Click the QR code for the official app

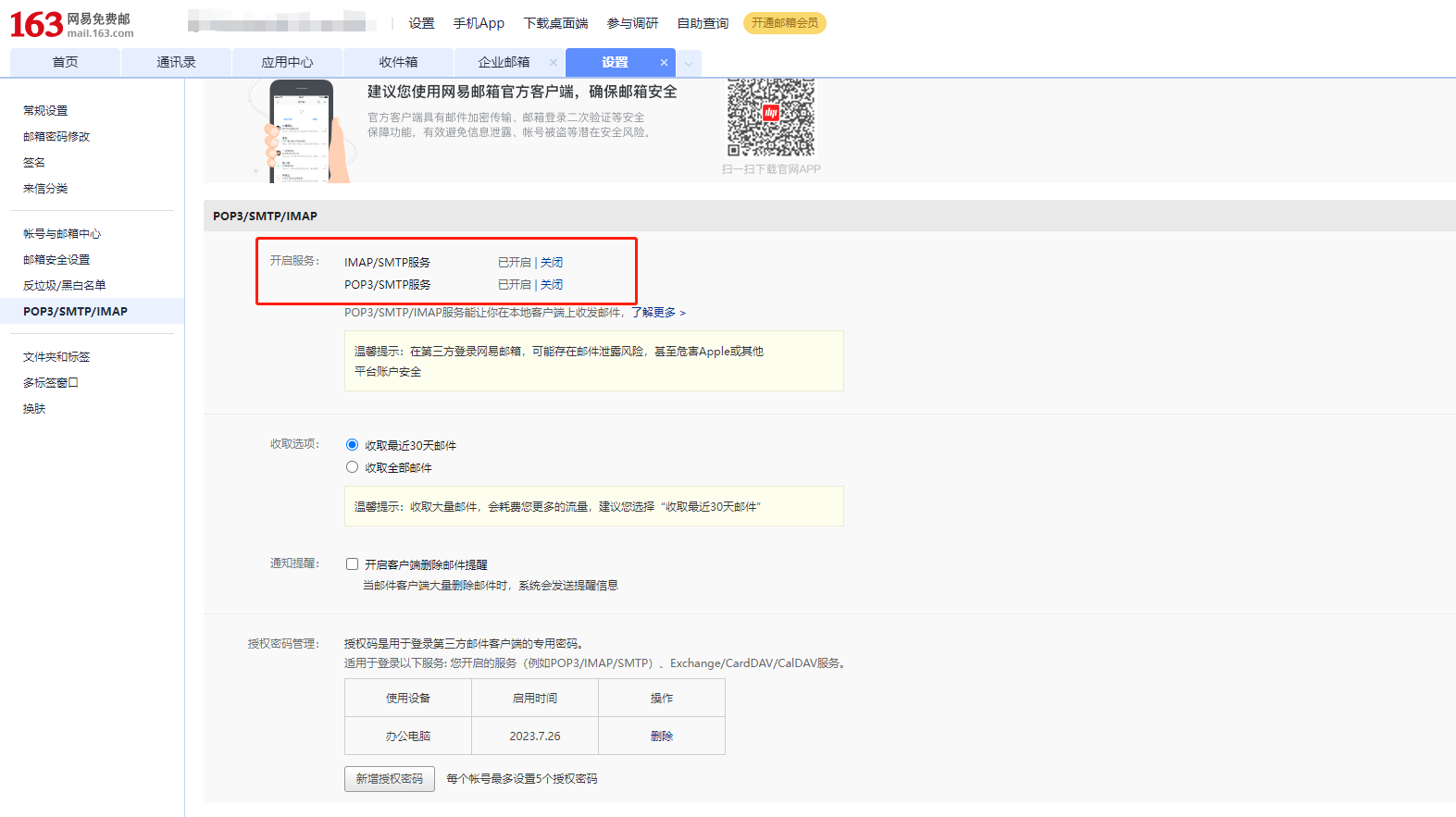(770, 118)
